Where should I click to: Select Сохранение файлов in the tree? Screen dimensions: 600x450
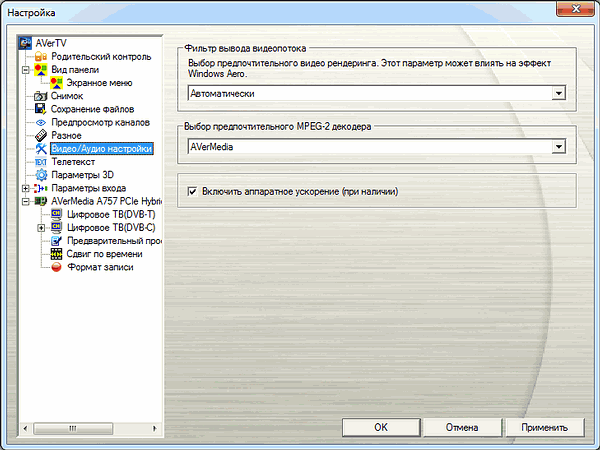93,109
